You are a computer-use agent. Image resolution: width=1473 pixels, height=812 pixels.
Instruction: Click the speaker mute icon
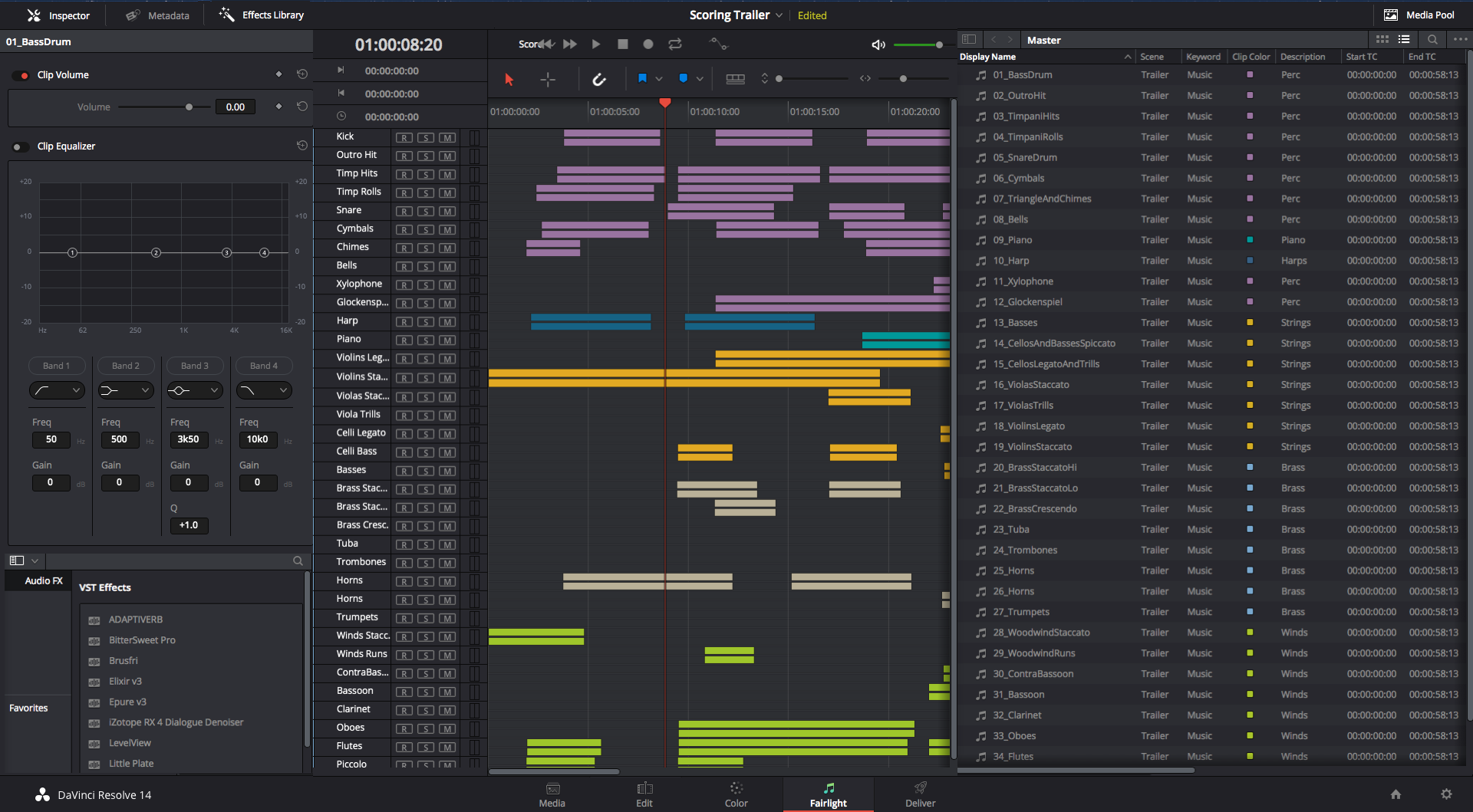click(878, 44)
